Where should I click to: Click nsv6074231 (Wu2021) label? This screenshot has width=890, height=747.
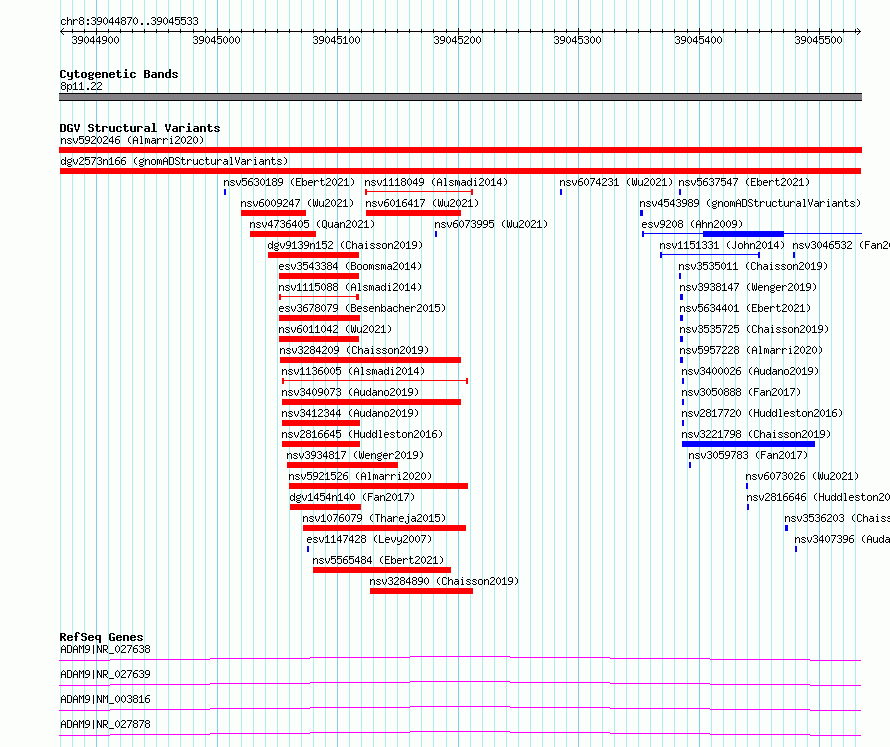click(x=616, y=182)
